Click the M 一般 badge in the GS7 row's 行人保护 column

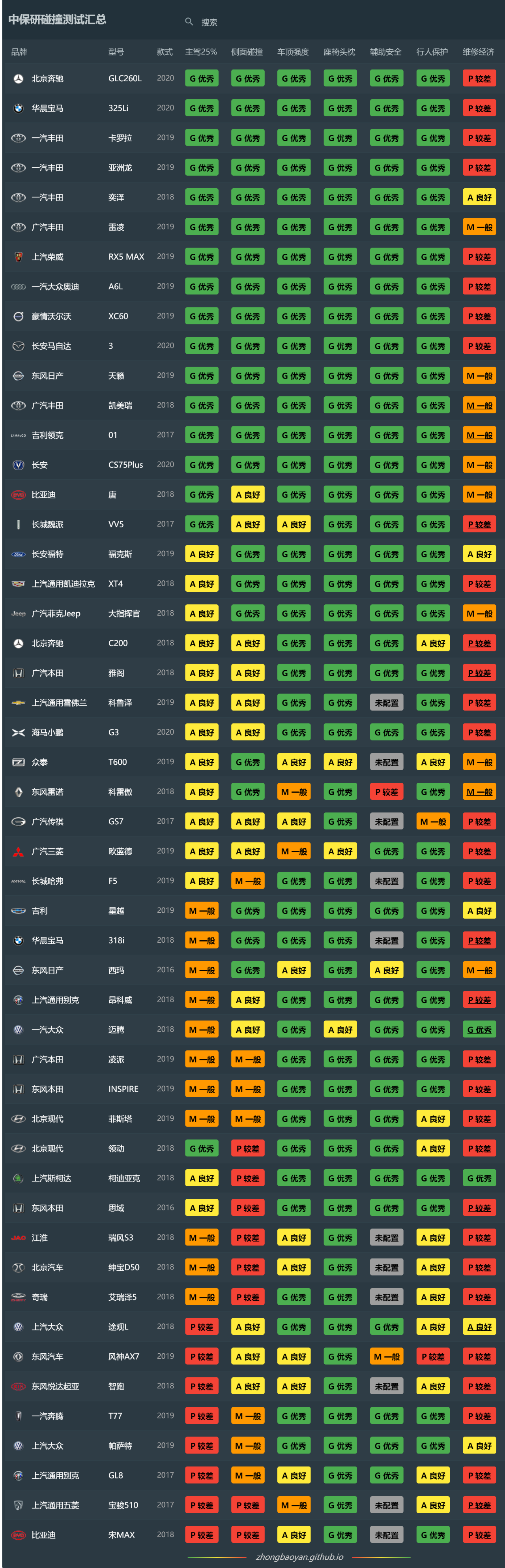coord(433,822)
